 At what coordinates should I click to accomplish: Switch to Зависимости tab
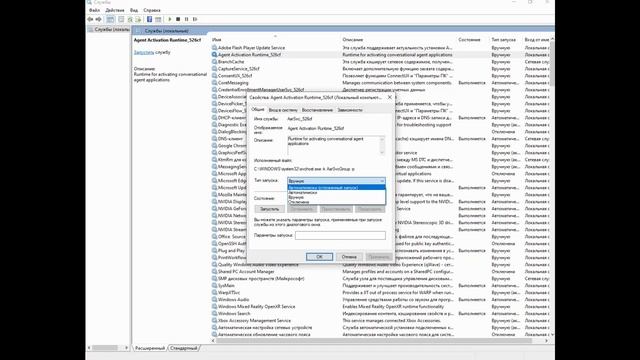350,110
